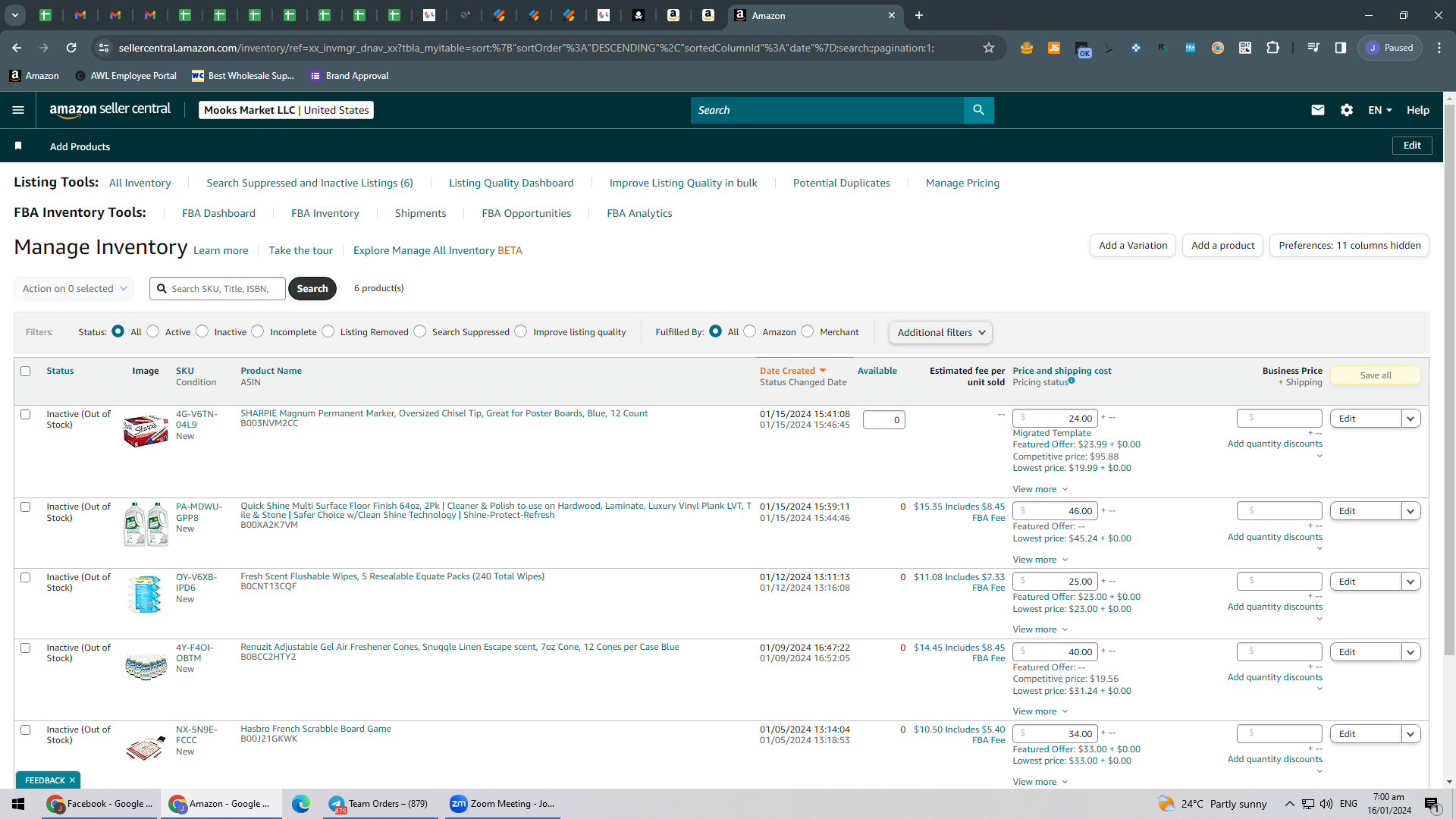
Task: Click the volume icon in system tray
Action: 1326,804
